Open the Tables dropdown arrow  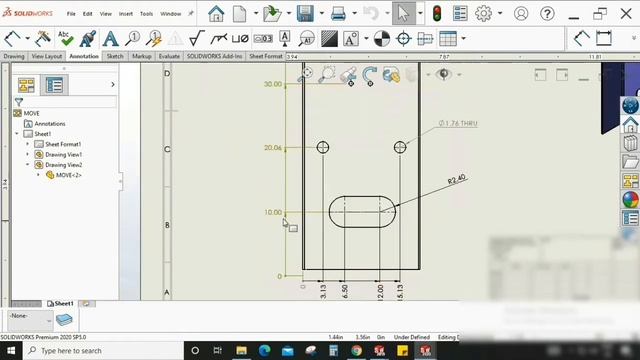[x=463, y=39]
